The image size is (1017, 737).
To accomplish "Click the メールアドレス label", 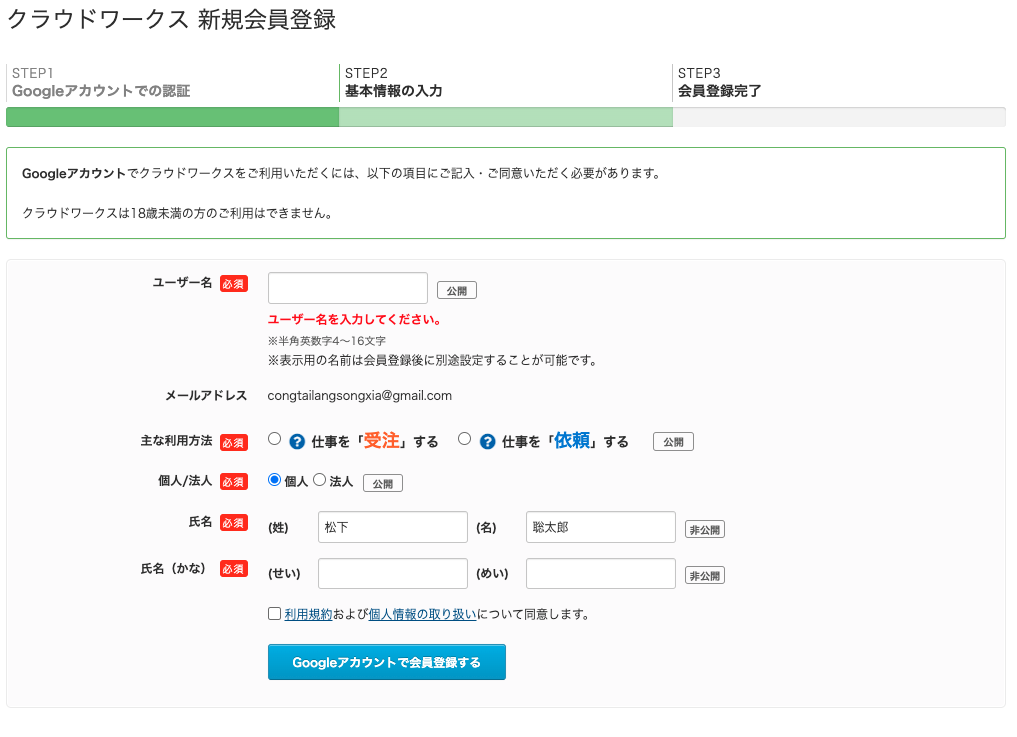I will [206, 396].
